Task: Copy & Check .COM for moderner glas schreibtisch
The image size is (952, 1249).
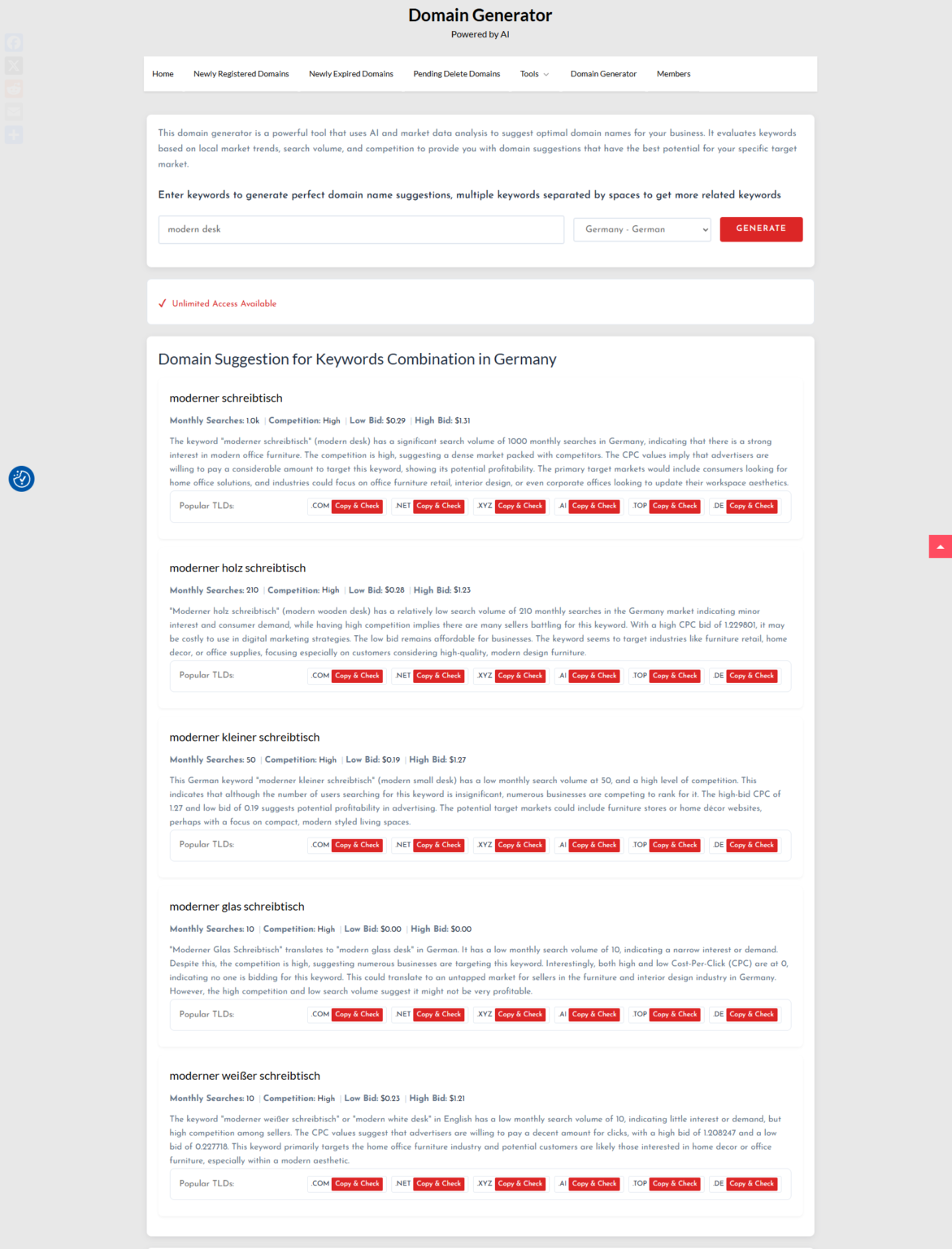Action: [357, 1014]
